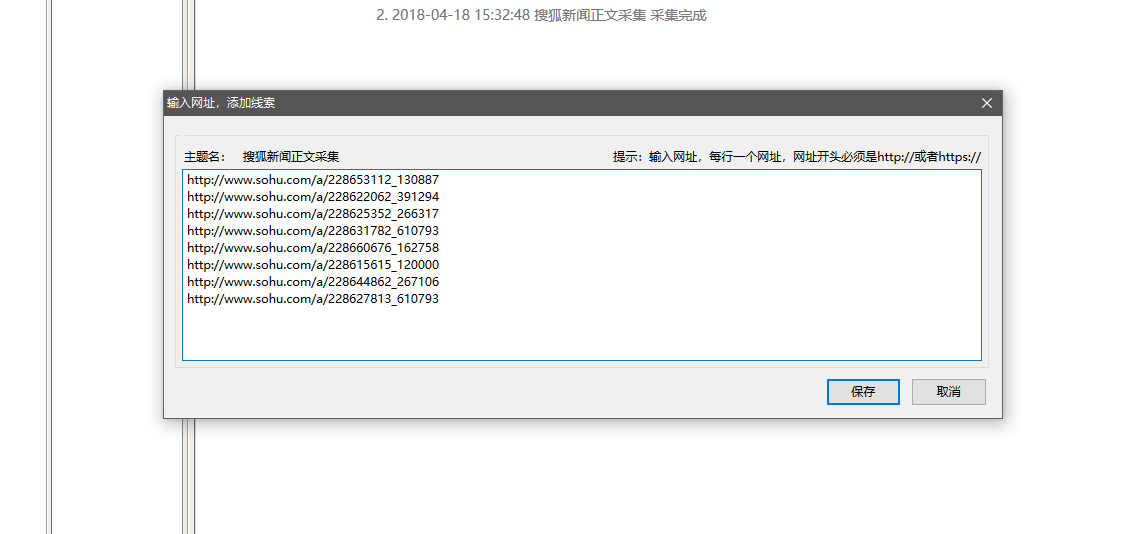Select URL line ending 228644862_267106

tap(313, 281)
